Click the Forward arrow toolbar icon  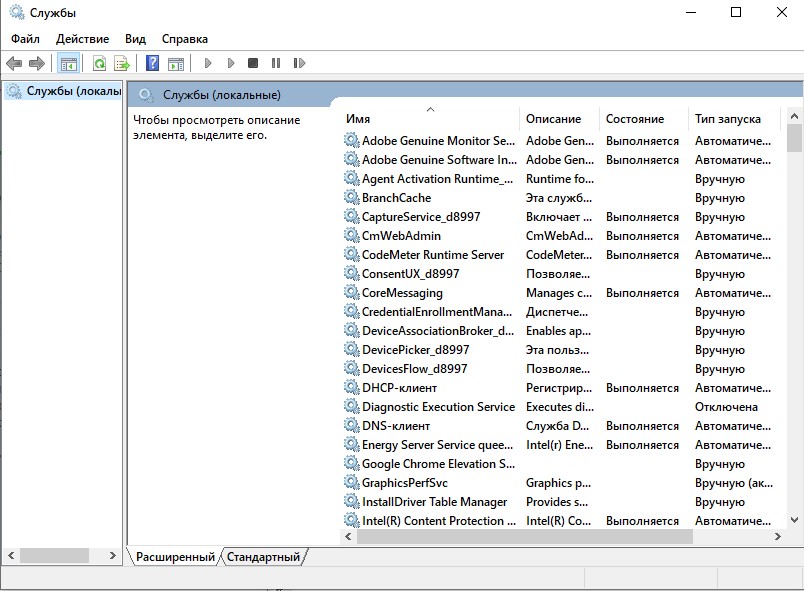pyautogui.click(x=37, y=63)
